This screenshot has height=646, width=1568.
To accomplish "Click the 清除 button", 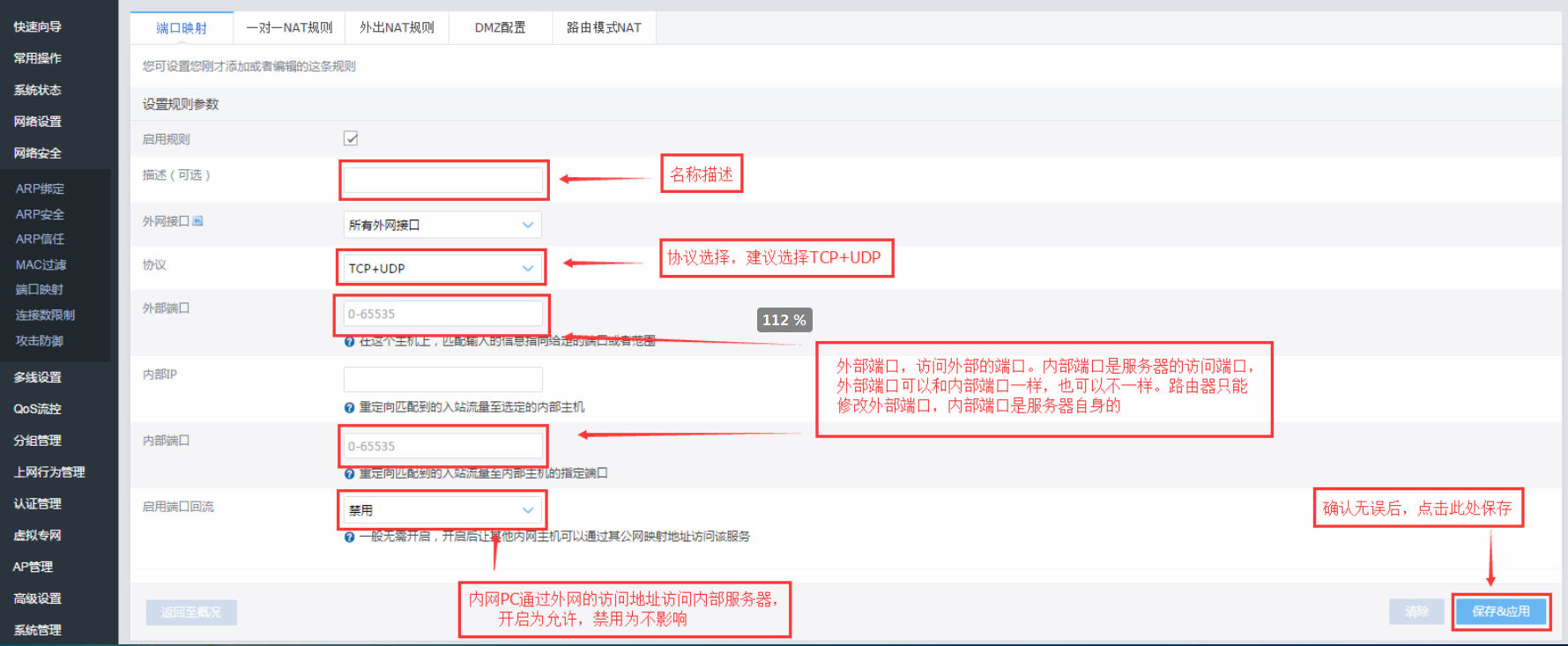I will [x=1416, y=612].
